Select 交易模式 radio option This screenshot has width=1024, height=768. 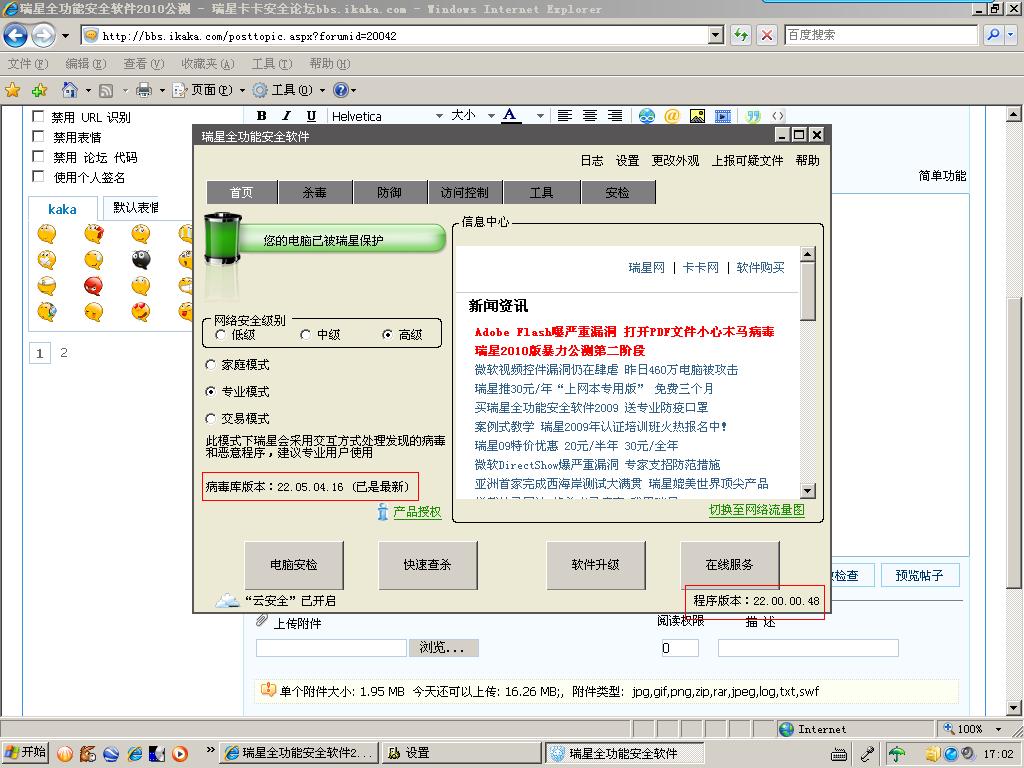click(210, 418)
